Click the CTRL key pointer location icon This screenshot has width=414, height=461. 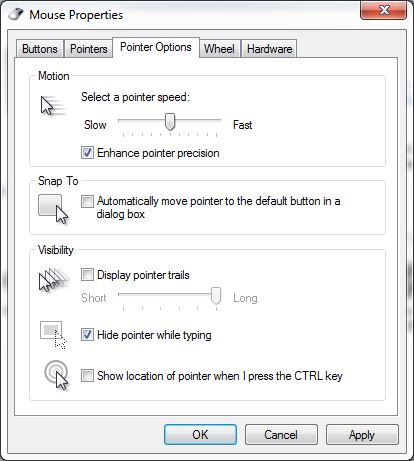click(x=56, y=375)
